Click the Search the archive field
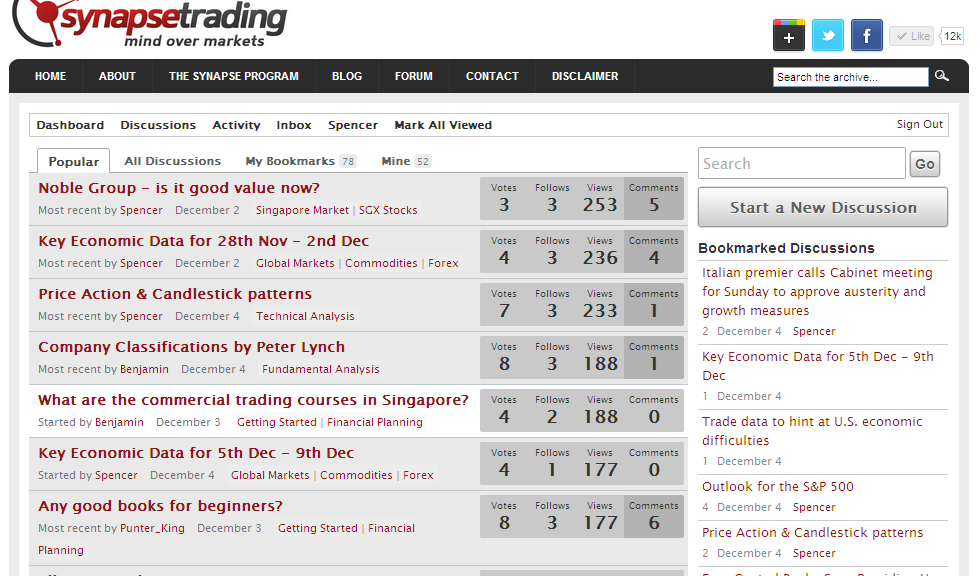This screenshot has height=576, width=980. tap(850, 77)
